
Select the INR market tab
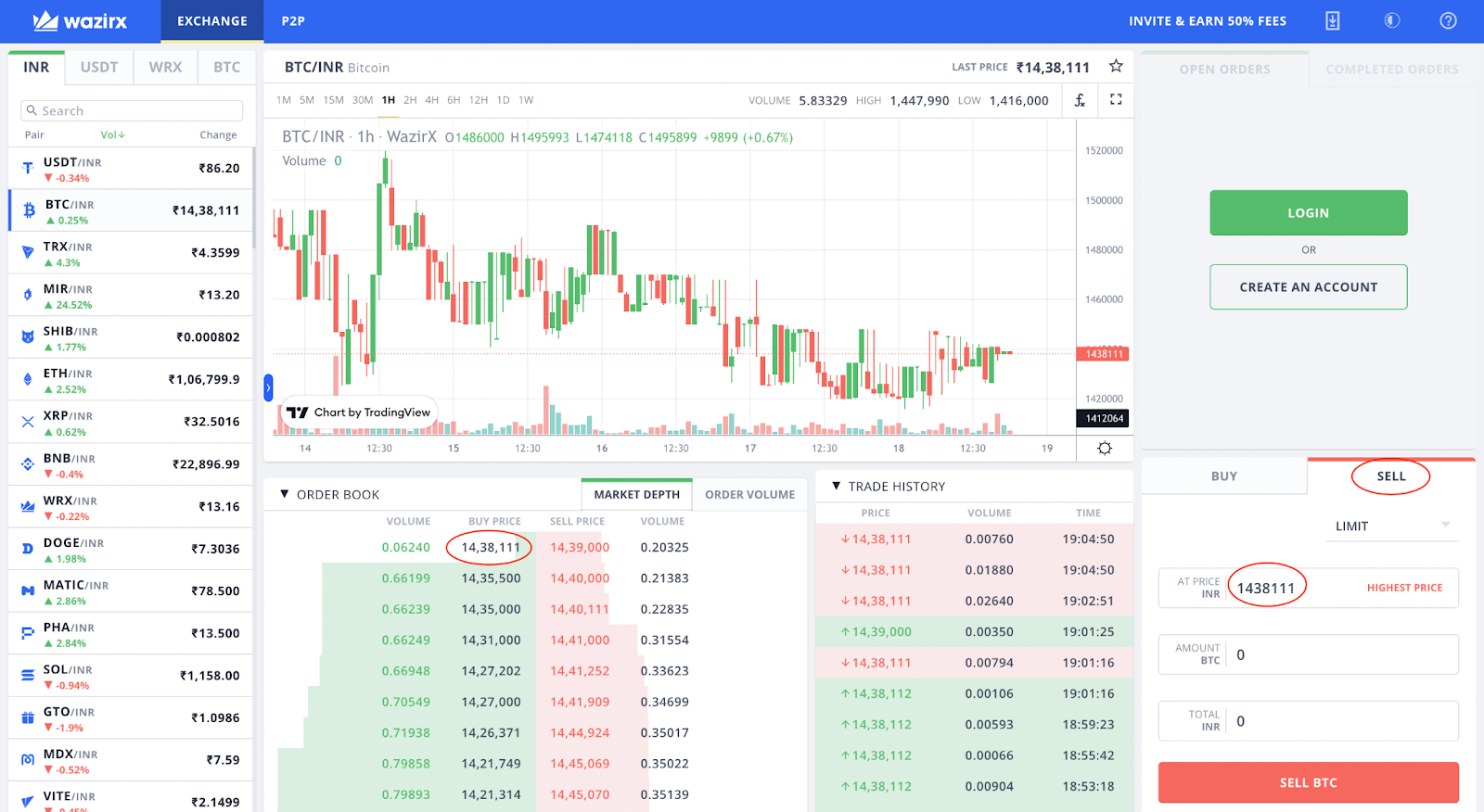point(36,68)
